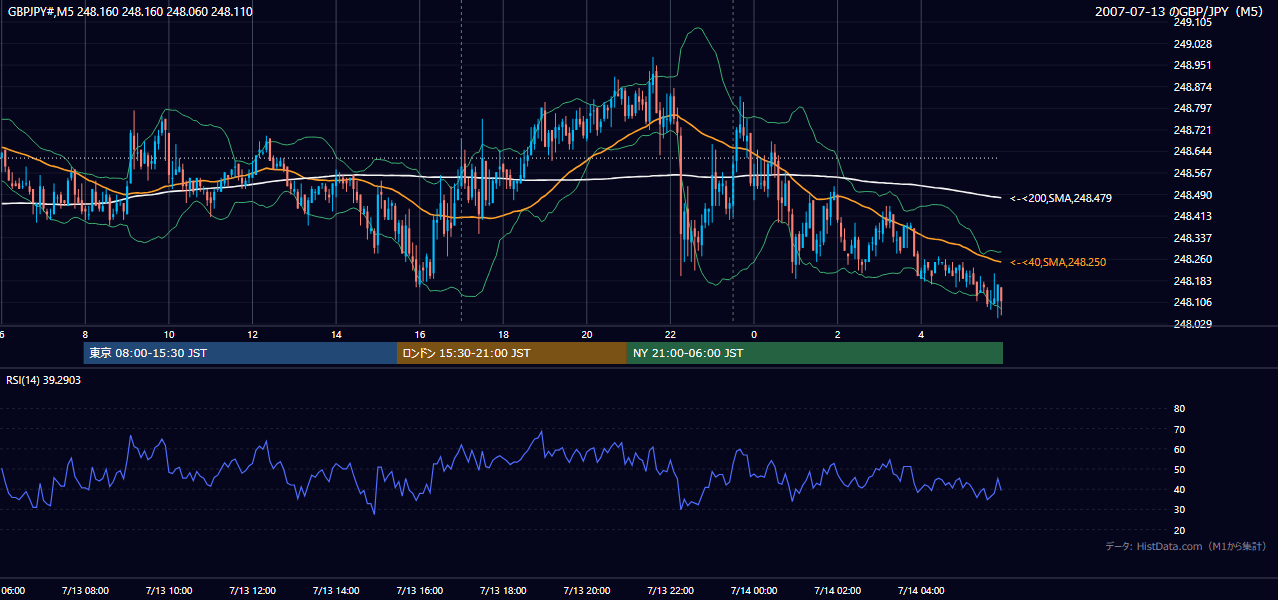Click RSI scale value 30
Viewport: 1278px width, 600px height.
(x=1179, y=510)
